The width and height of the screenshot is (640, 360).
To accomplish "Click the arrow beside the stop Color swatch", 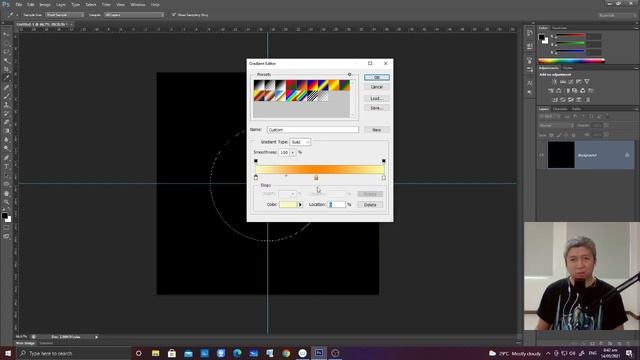I will pyautogui.click(x=300, y=204).
